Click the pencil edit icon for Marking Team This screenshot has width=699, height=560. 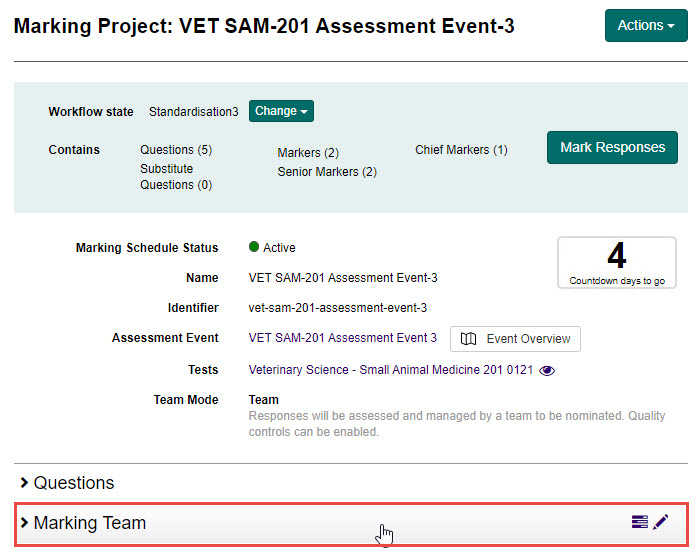click(660, 522)
